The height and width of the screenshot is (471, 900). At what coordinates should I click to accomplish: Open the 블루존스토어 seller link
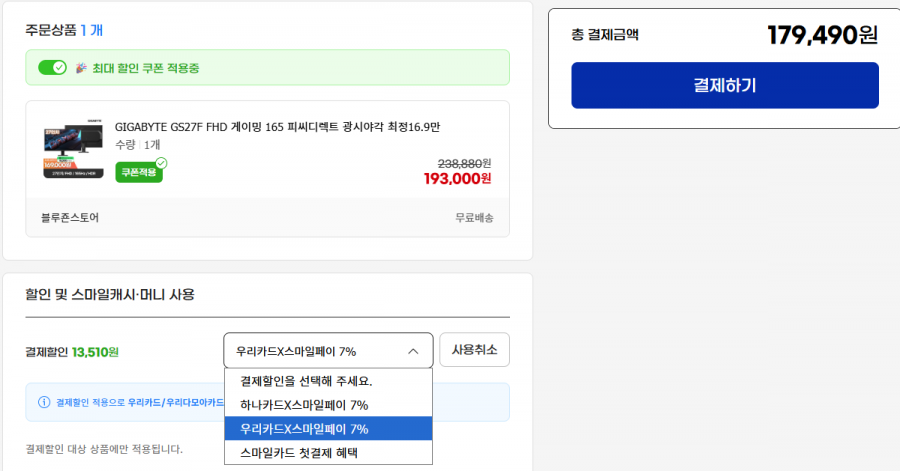pyautogui.click(x=70, y=217)
